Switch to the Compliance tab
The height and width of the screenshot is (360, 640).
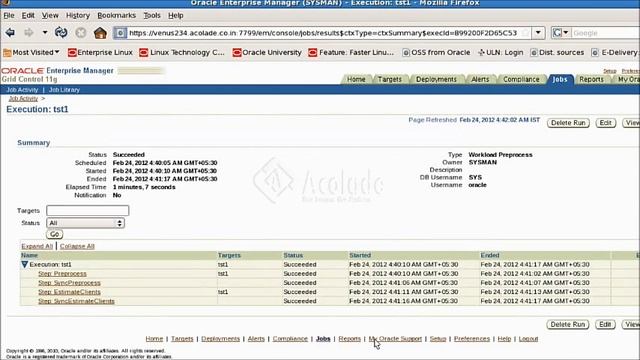pyautogui.click(x=521, y=79)
